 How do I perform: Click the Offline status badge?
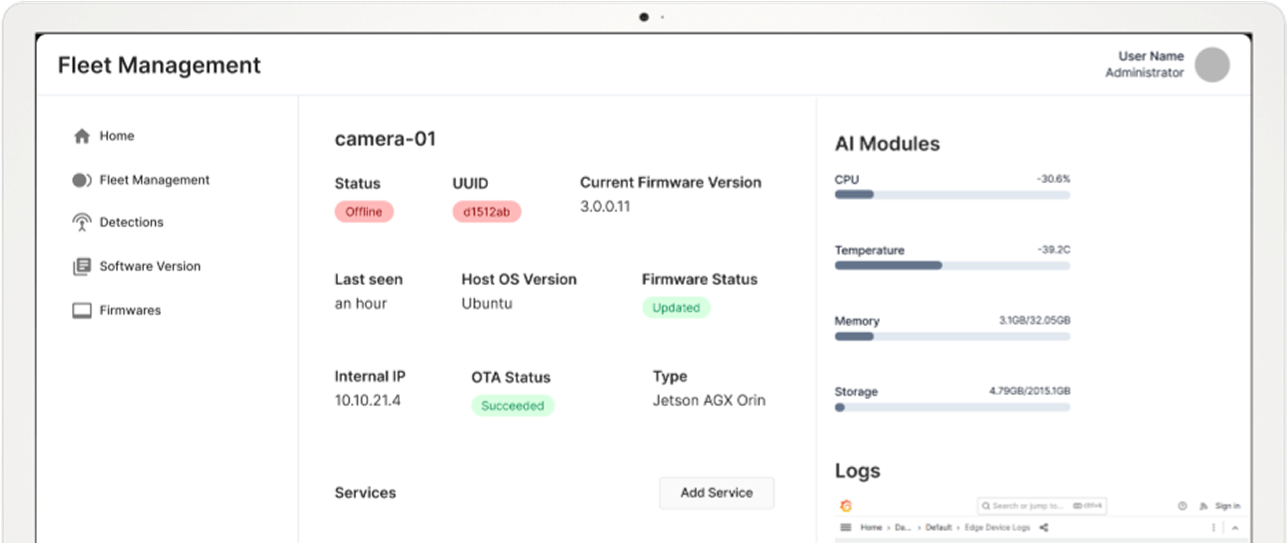point(364,212)
